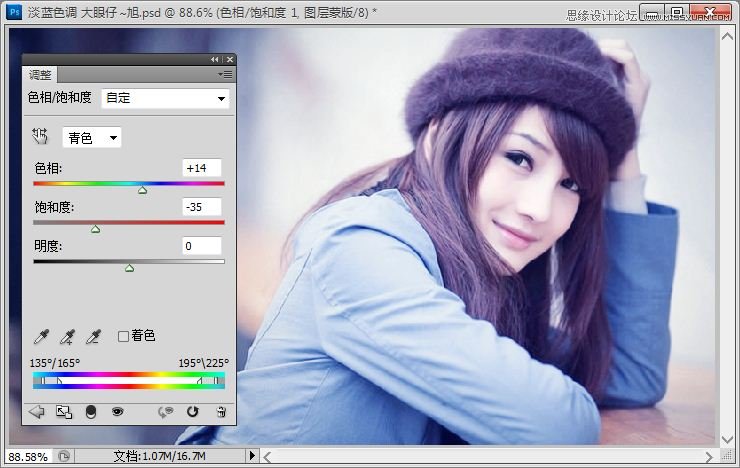This screenshot has width=740, height=468.
Task: Click the saturation slider handle
Action: click(95, 229)
